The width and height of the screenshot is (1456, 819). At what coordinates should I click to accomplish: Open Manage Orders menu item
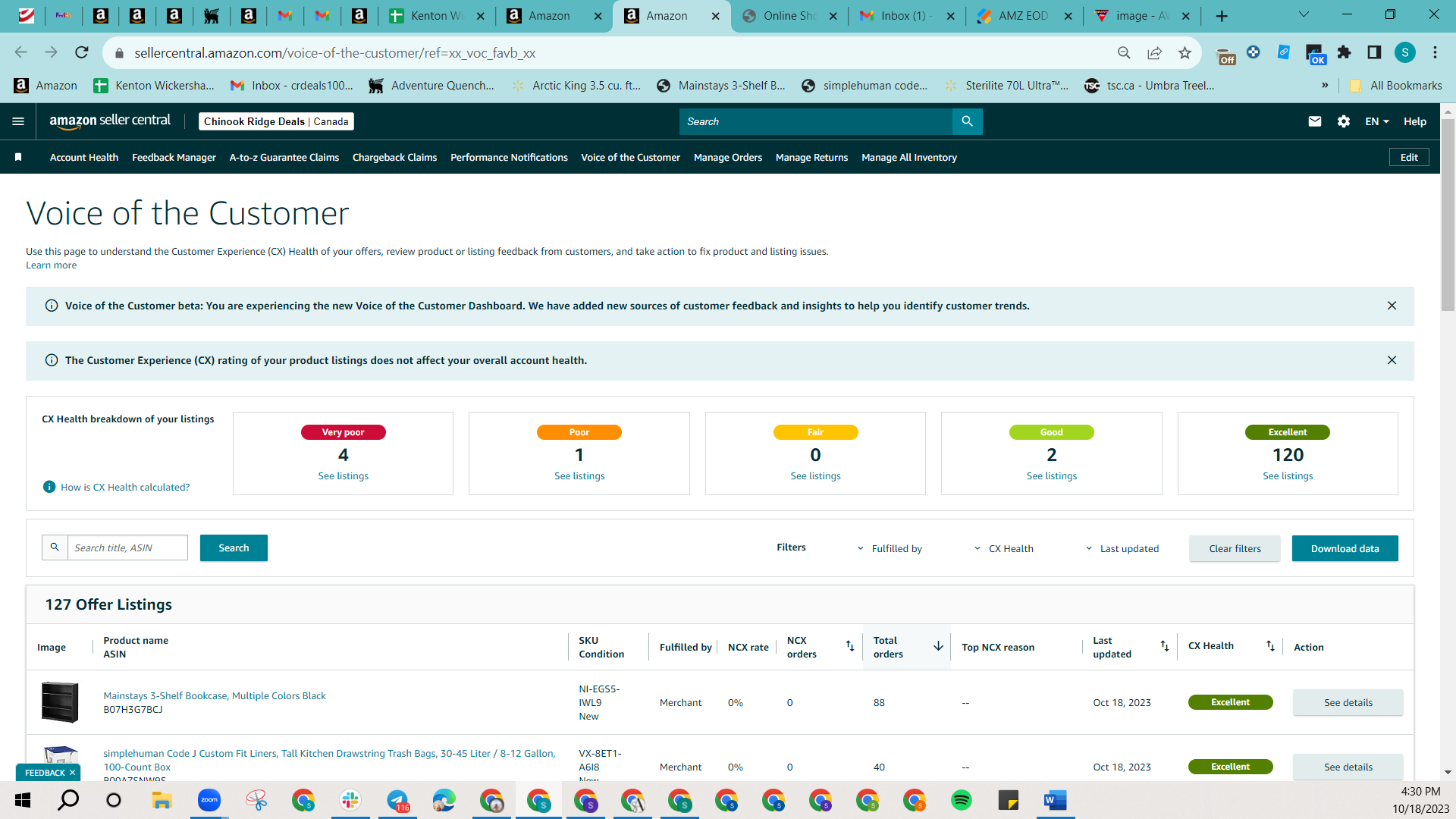pyautogui.click(x=728, y=157)
